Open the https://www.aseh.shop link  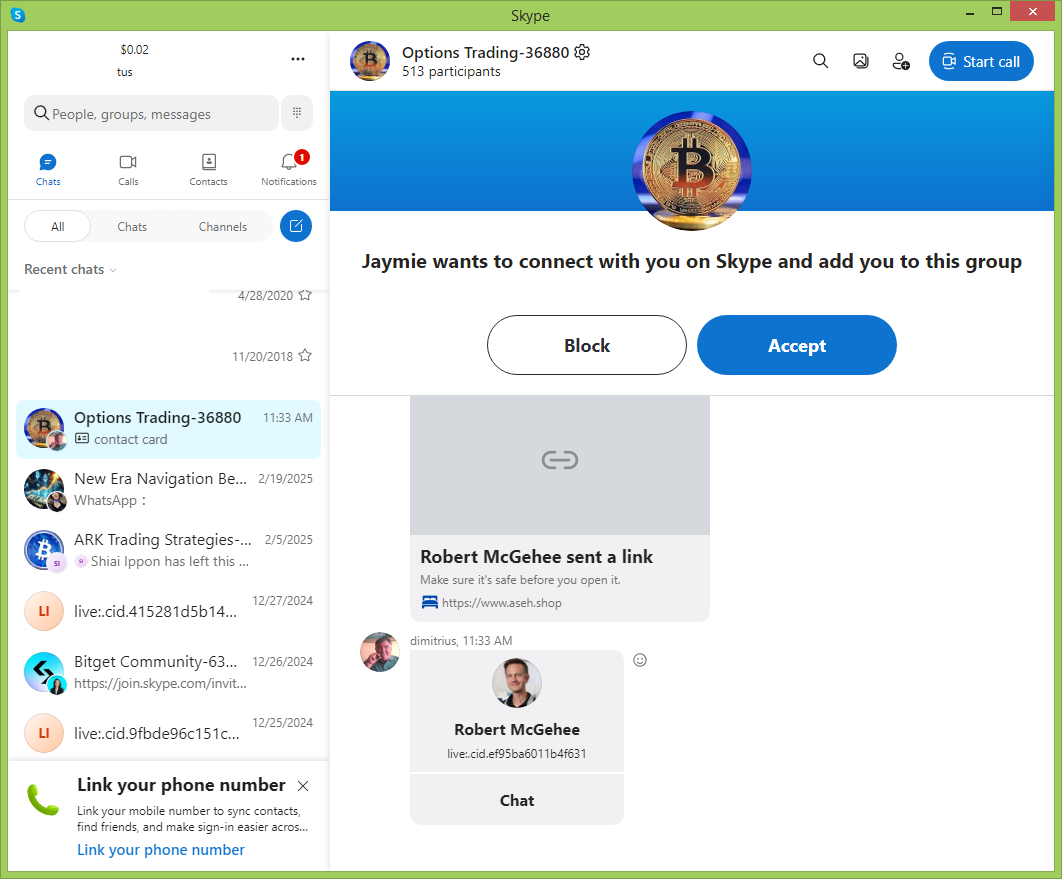tap(502, 603)
